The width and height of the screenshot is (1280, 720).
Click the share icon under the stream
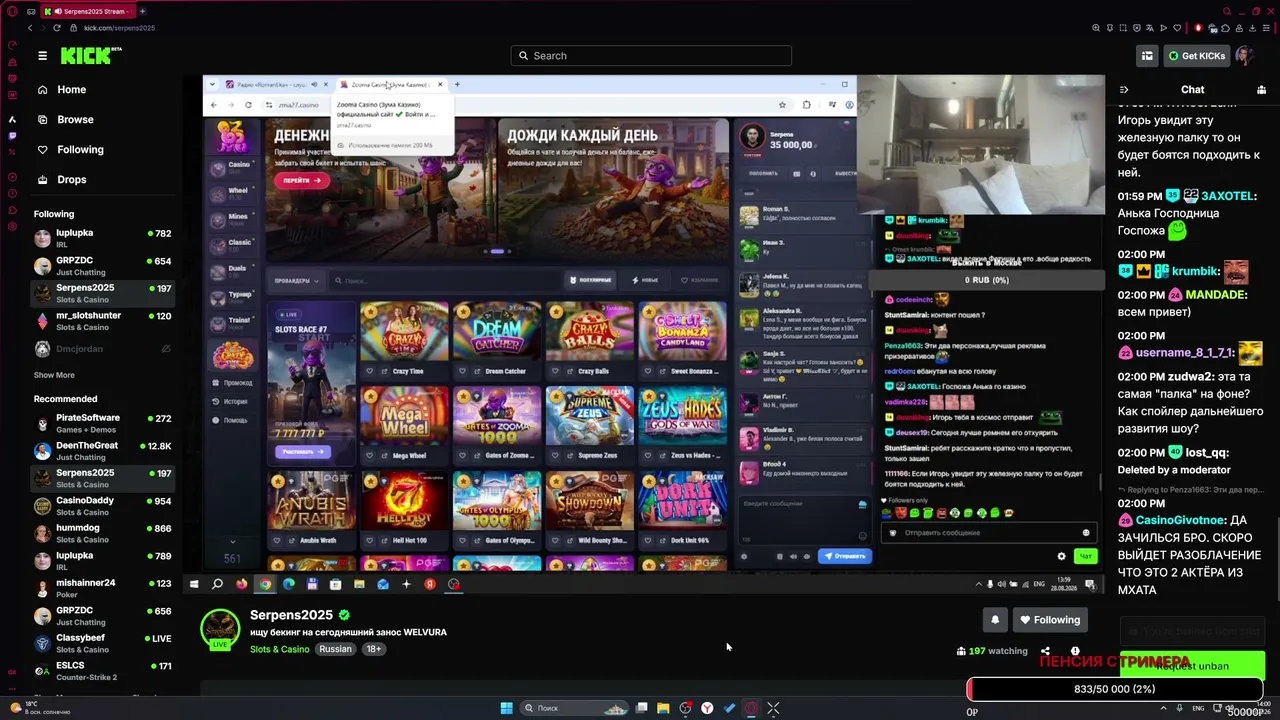(1045, 651)
